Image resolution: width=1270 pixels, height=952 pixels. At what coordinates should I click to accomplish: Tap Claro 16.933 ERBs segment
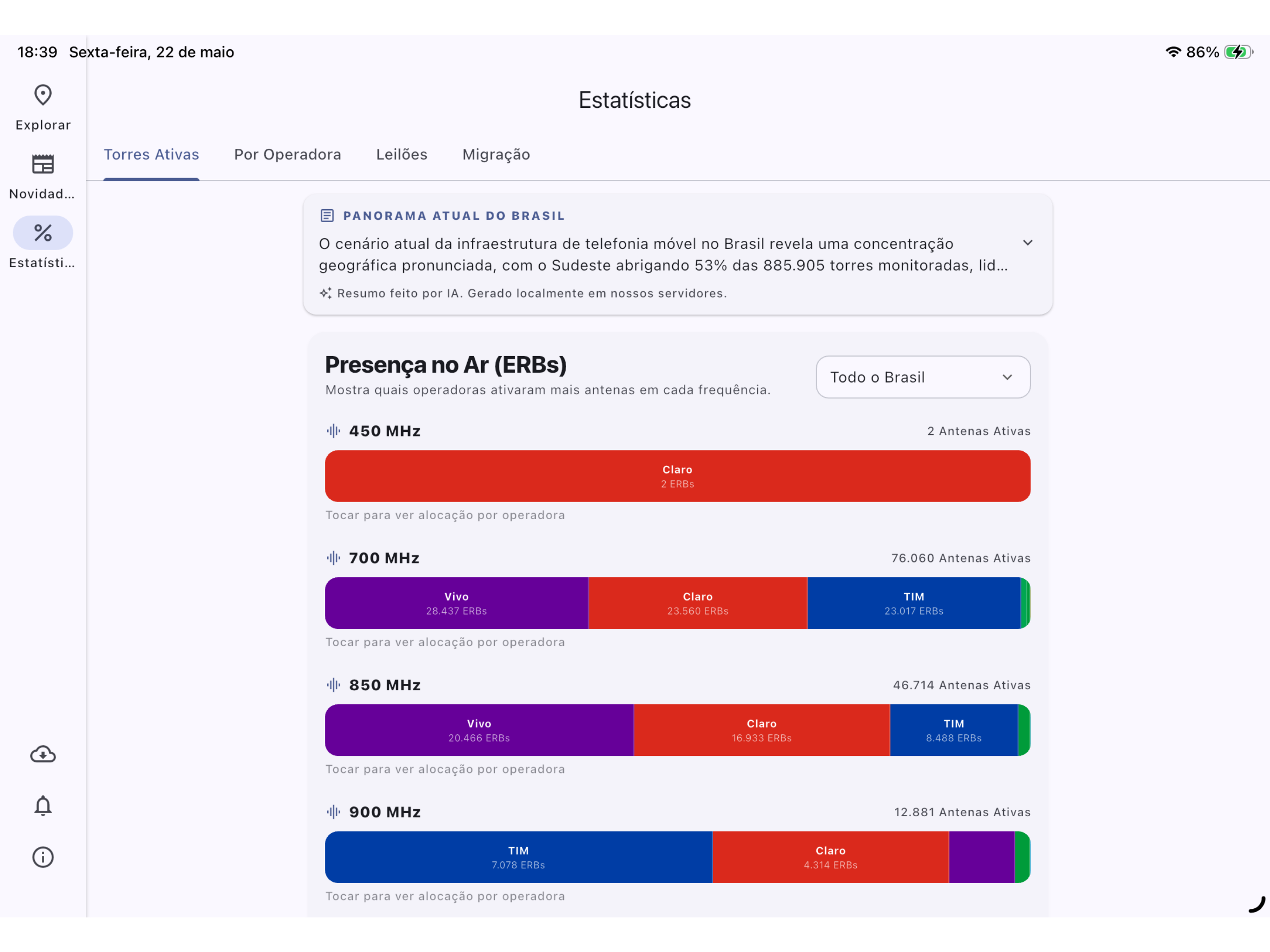pyautogui.click(x=761, y=730)
